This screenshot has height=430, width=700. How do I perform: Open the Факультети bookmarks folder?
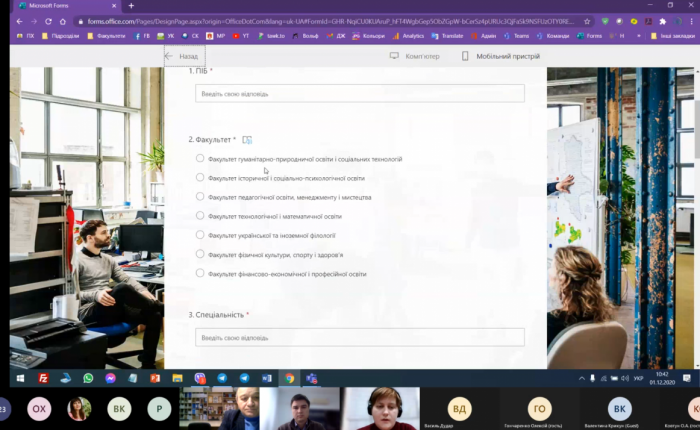pyautogui.click(x=107, y=36)
